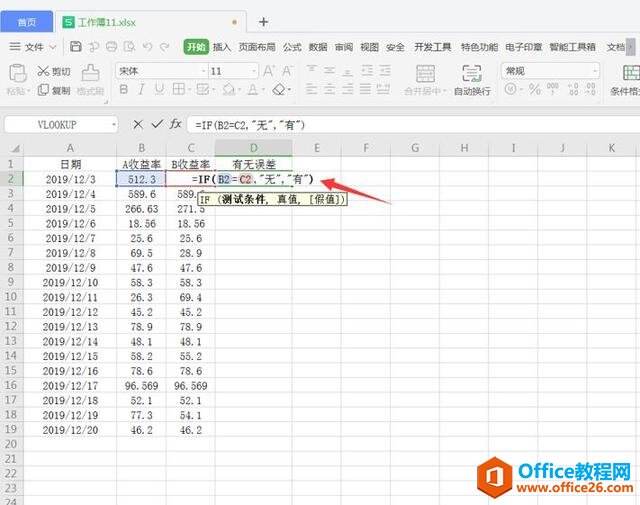Click the 复制 copy button
Viewport: 640px width, 505px height.
pyautogui.click(x=53, y=90)
